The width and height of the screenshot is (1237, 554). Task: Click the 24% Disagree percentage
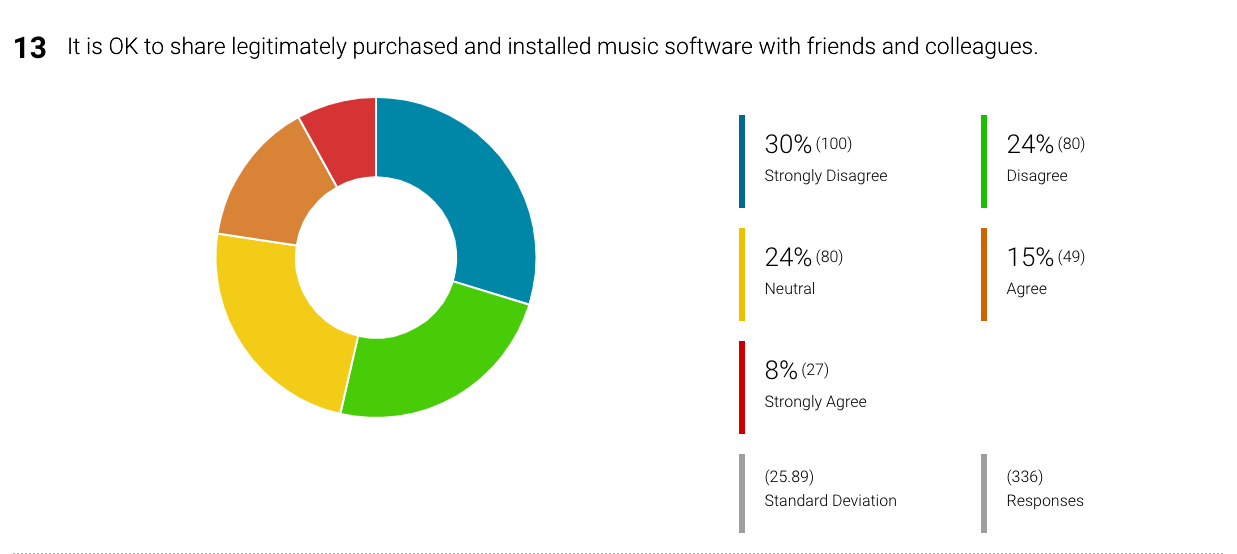coord(1030,144)
